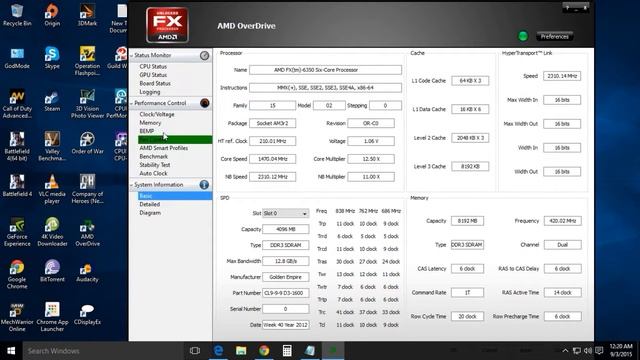Collapse the Status Monitor section
640x360 pixels.
132,56
